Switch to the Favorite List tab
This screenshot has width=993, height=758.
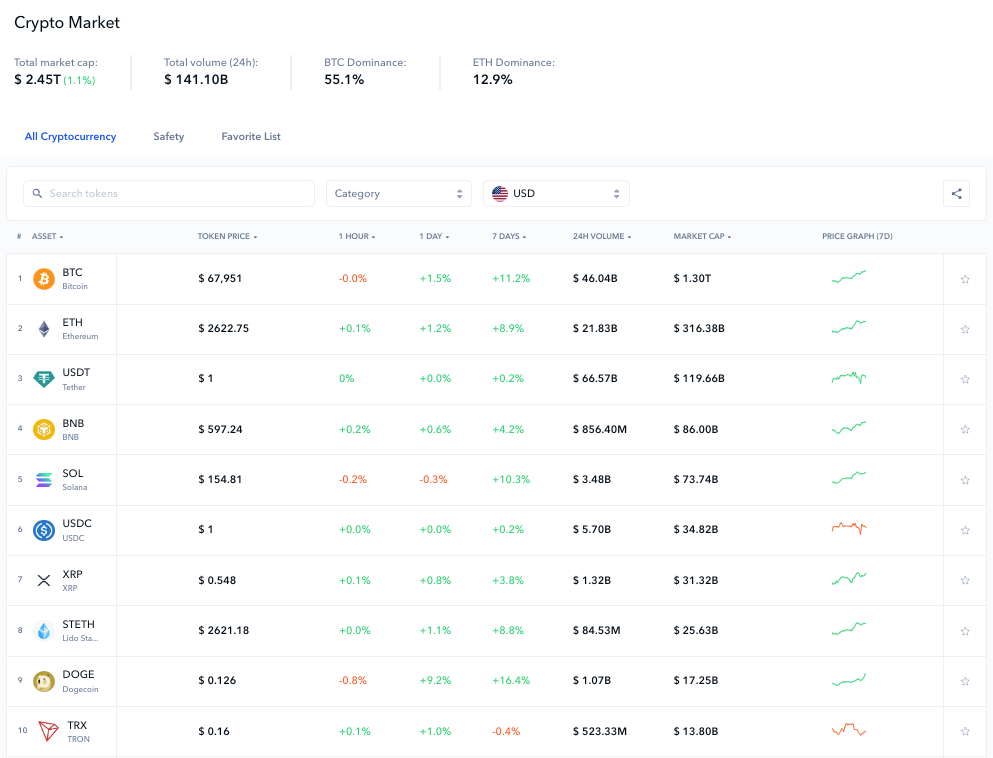tap(251, 136)
